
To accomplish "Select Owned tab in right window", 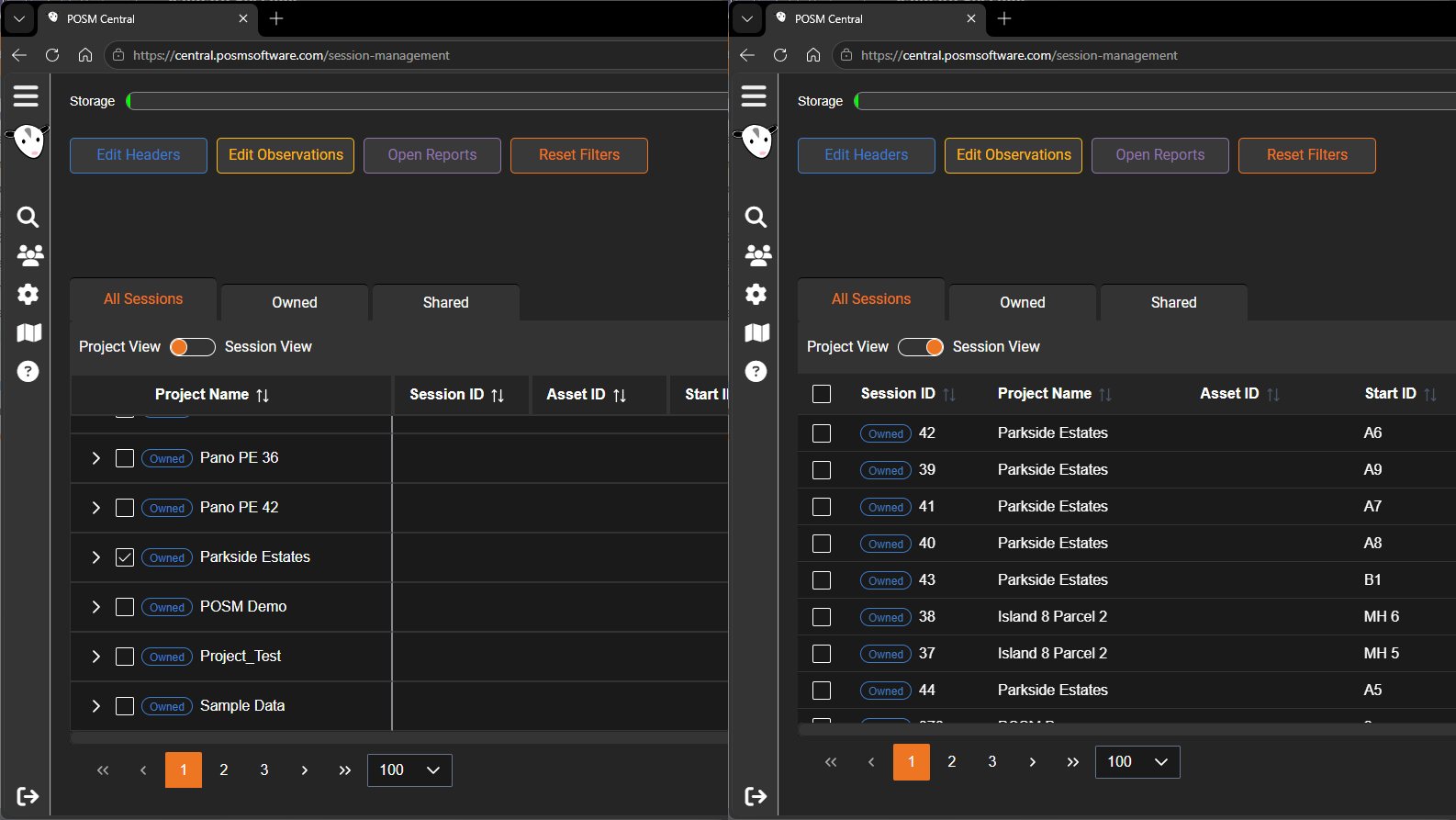I will (1023, 303).
